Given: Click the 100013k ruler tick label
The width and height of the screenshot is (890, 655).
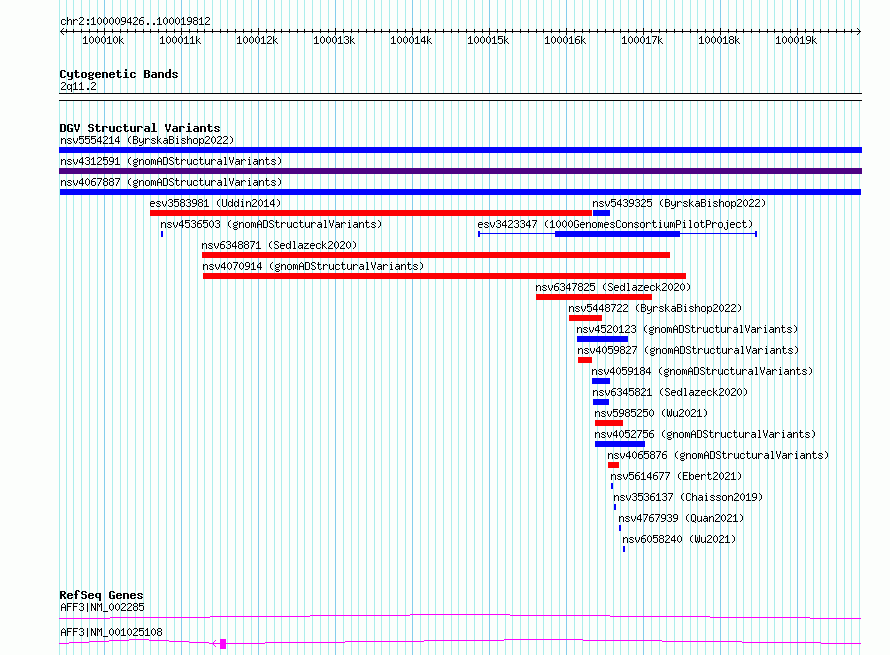Looking at the screenshot, I should pyautogui.click(x=334, y=40).
